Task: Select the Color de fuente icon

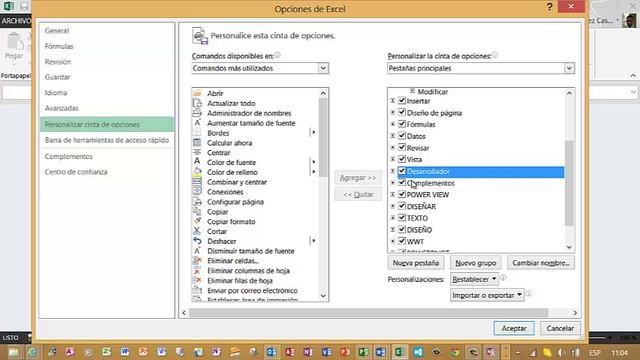Action: (x=197, y=162)
